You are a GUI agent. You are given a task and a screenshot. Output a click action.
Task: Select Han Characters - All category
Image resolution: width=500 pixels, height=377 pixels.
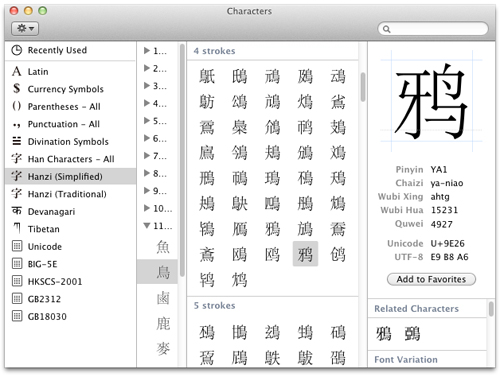tap(70, 159)
